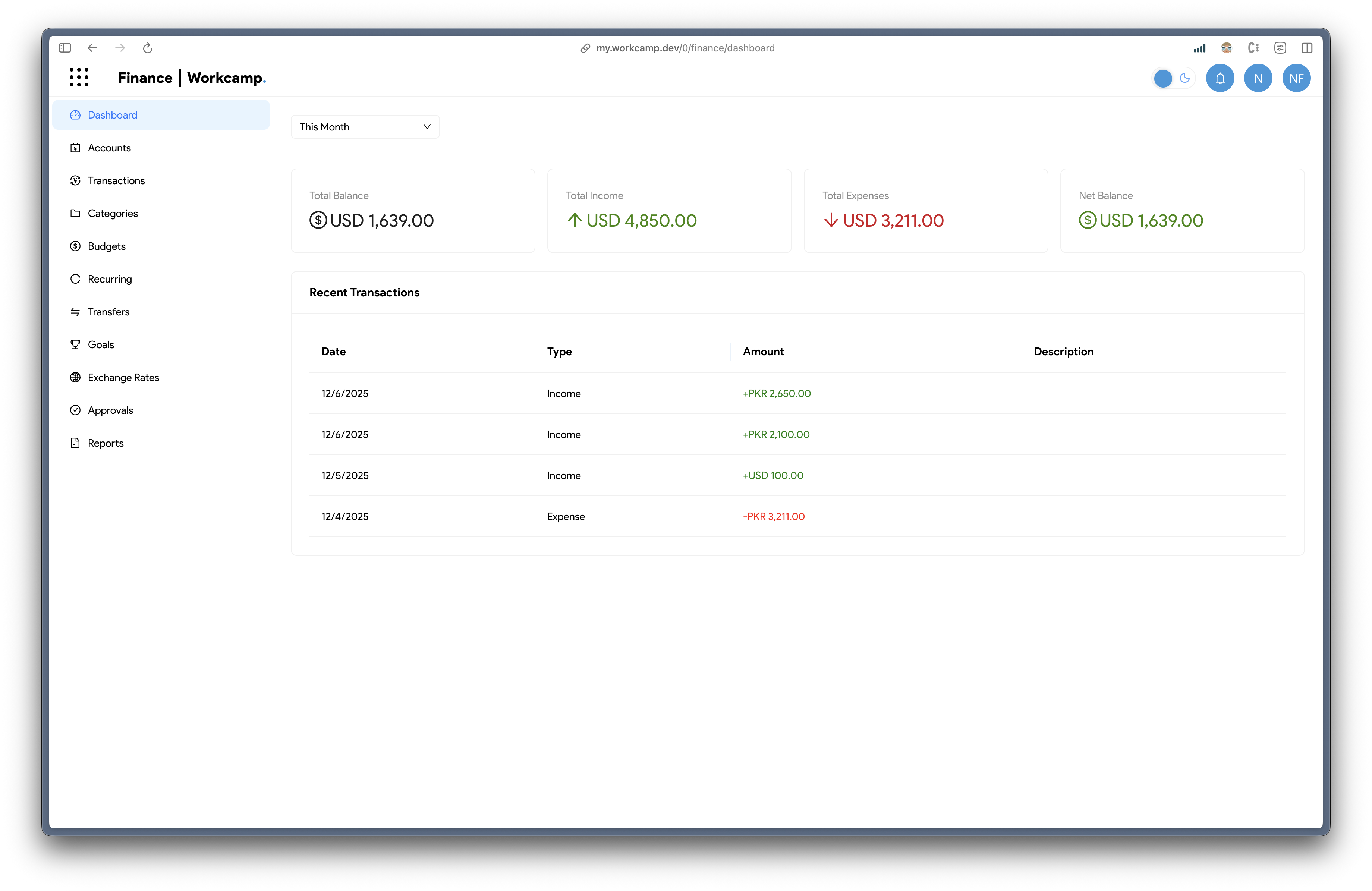Select the Recurring refresh icon

(x=76, y=279)
